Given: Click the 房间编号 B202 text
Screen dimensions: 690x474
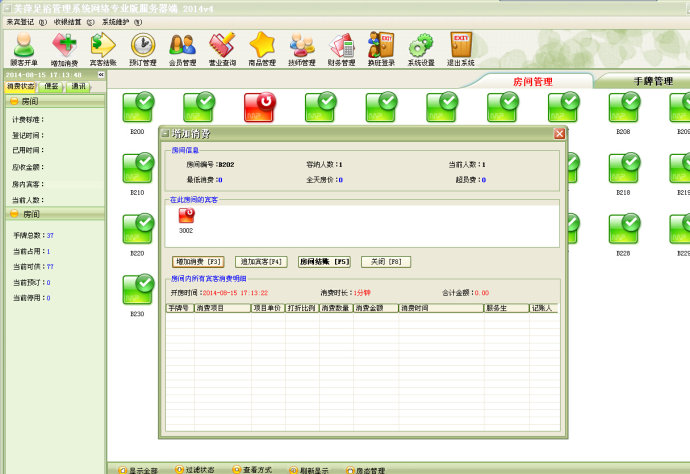Looking at the screenshot, I should click(x=210, y=165).
